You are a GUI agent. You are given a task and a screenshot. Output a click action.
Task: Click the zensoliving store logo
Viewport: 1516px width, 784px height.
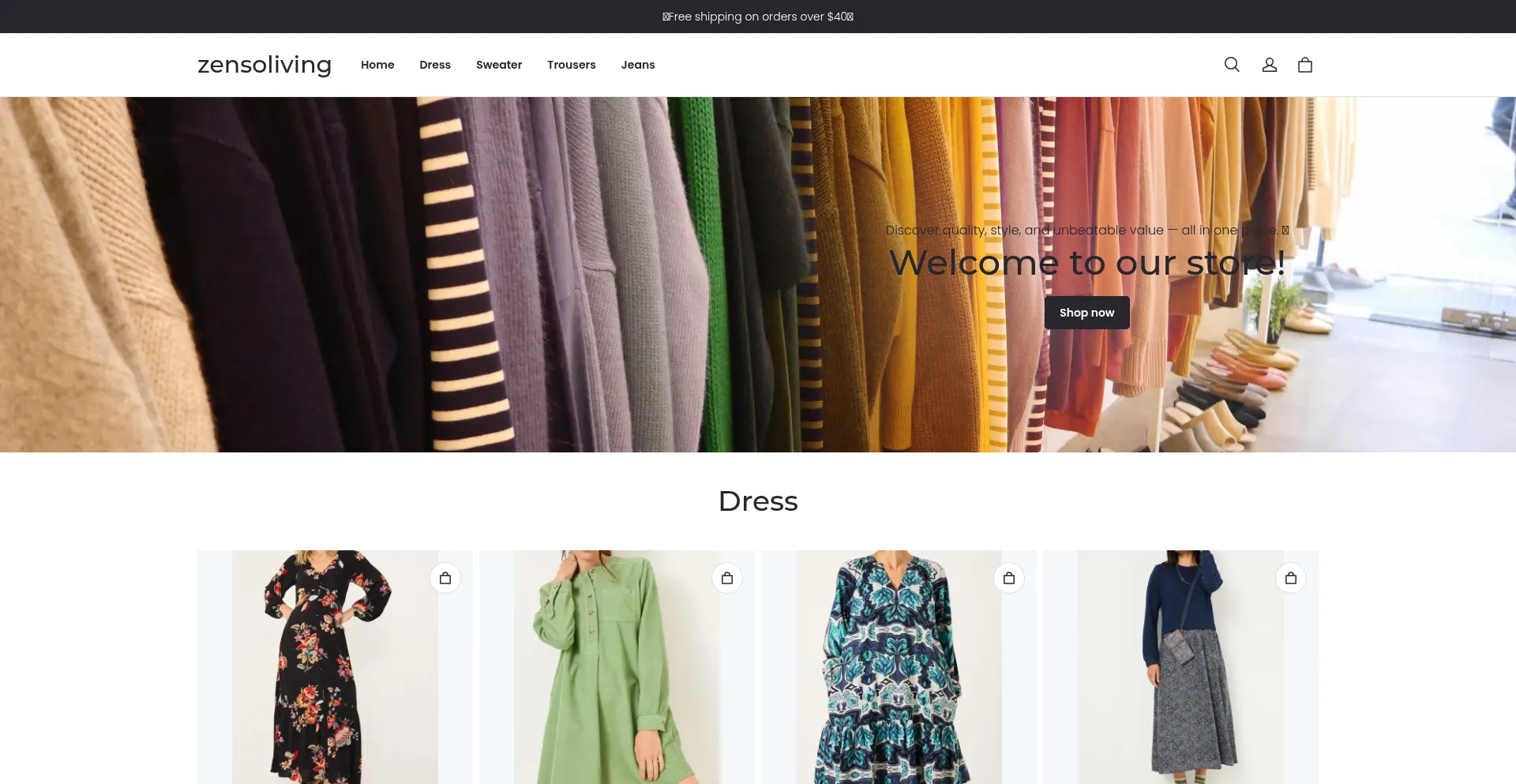[265, 65]
